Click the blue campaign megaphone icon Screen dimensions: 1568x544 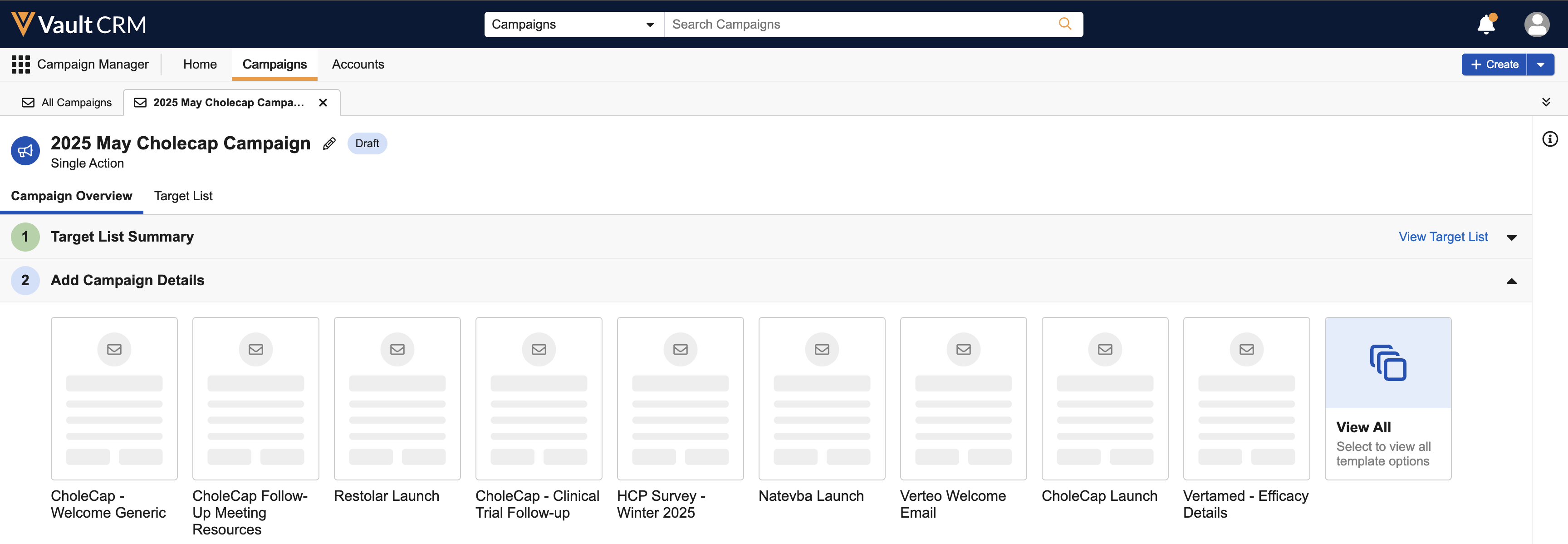point(25,150)
